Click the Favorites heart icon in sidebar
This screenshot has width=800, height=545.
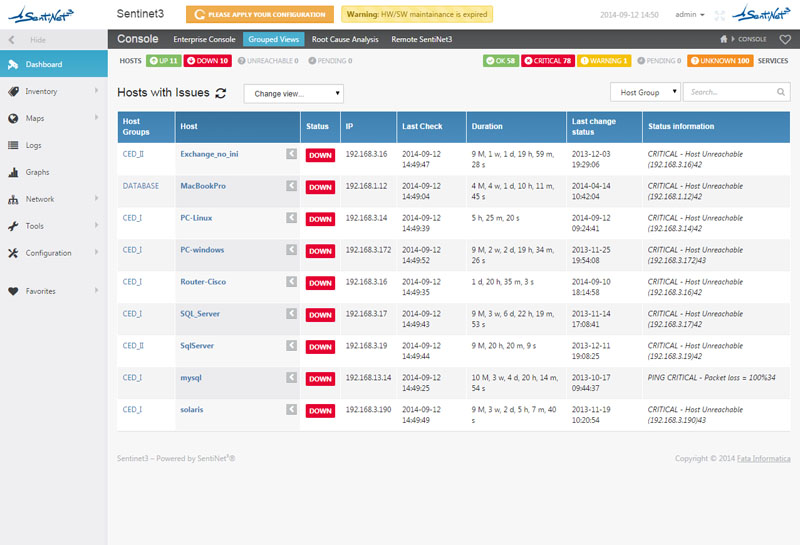[14, 291]
